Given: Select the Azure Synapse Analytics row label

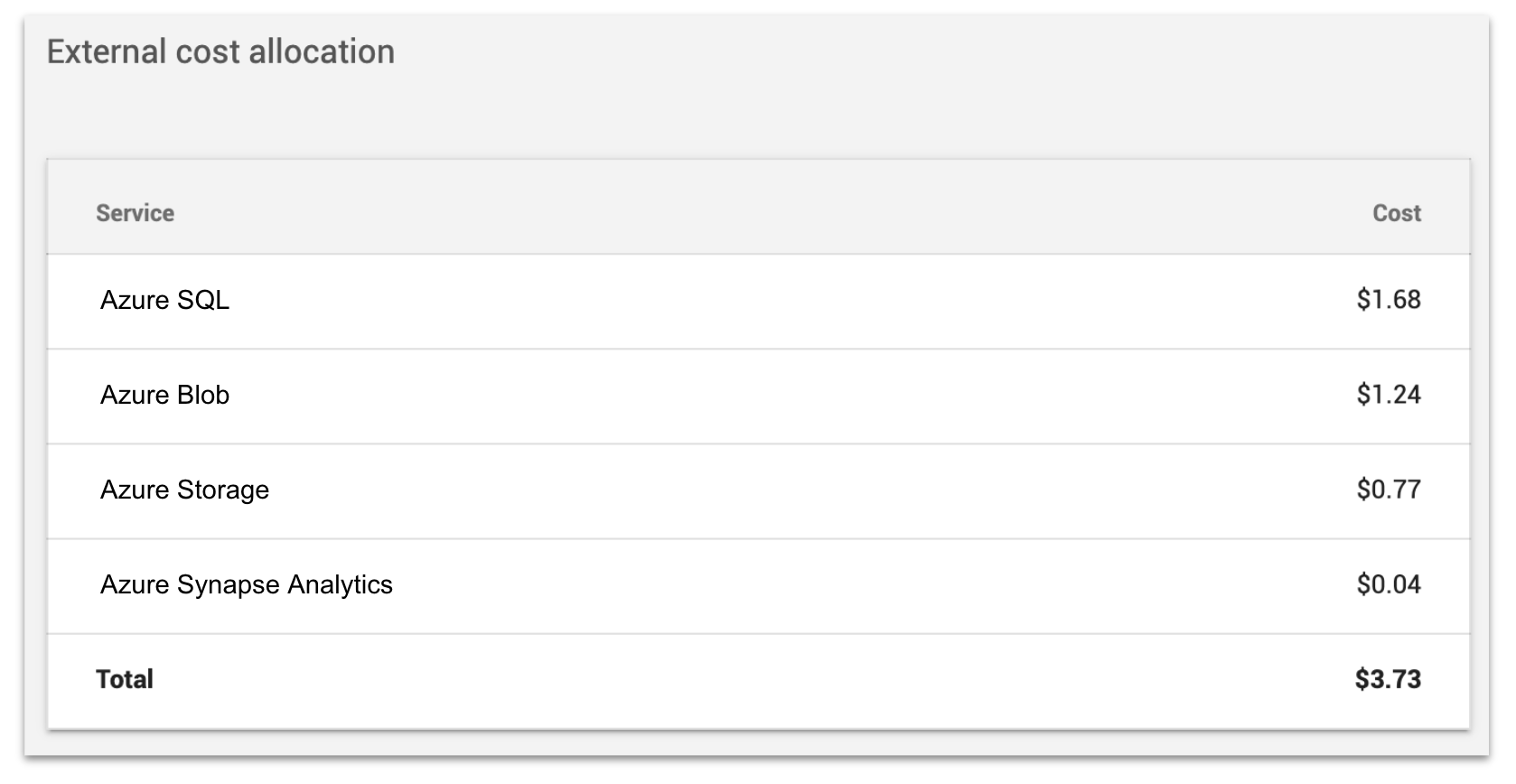Looking at the screenshot, I should click(247, 584).
